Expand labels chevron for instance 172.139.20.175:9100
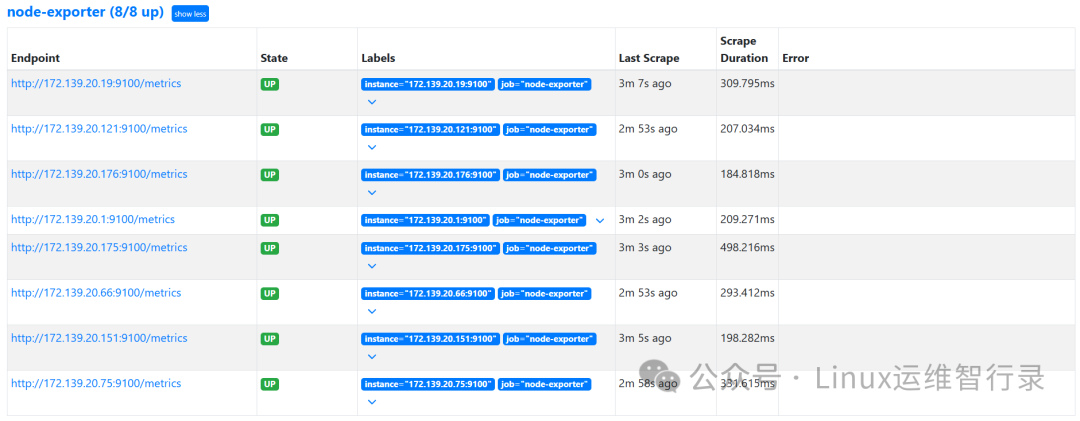The height and width of the screenshot is (421, 1080). click(x=372, y=266)
